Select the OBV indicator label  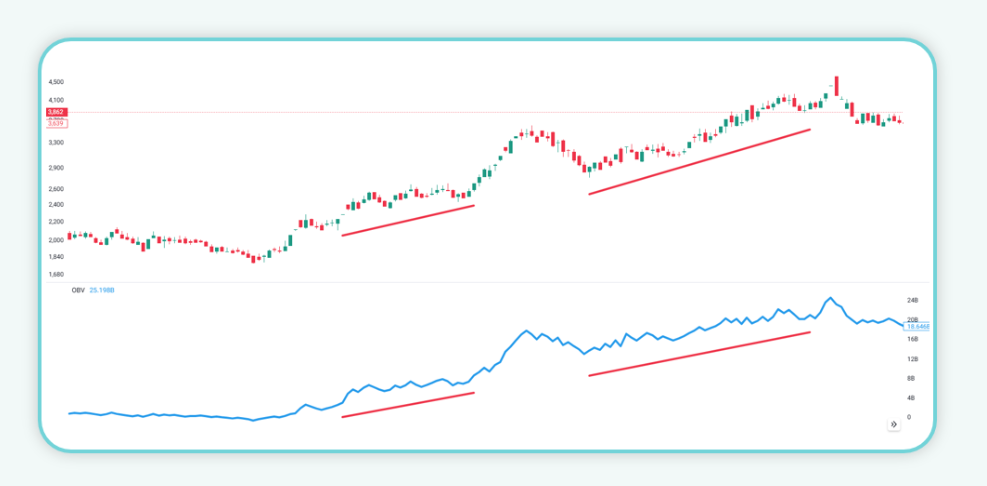[77, 291]
